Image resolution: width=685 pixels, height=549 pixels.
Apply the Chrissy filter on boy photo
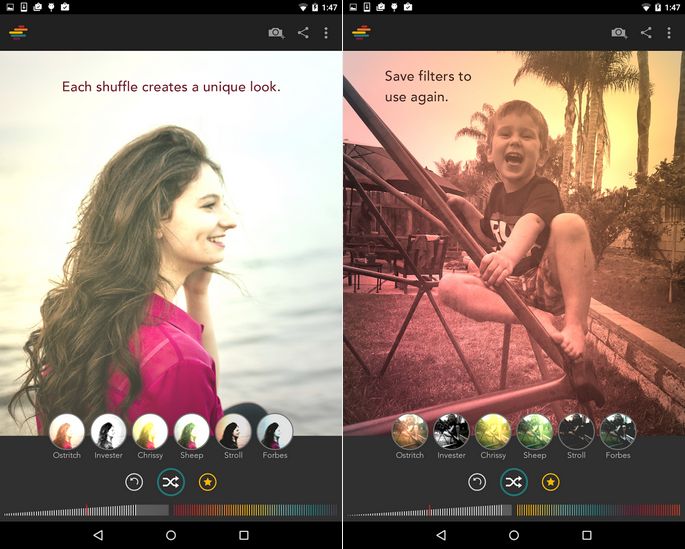(x=493, y=432)
